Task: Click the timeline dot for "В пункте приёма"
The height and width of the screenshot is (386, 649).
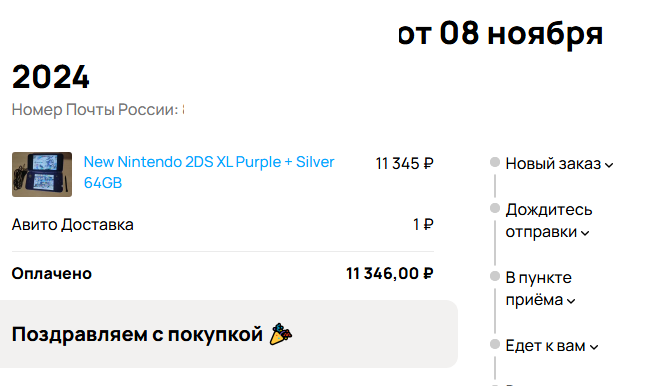Action: pos(495,276)
